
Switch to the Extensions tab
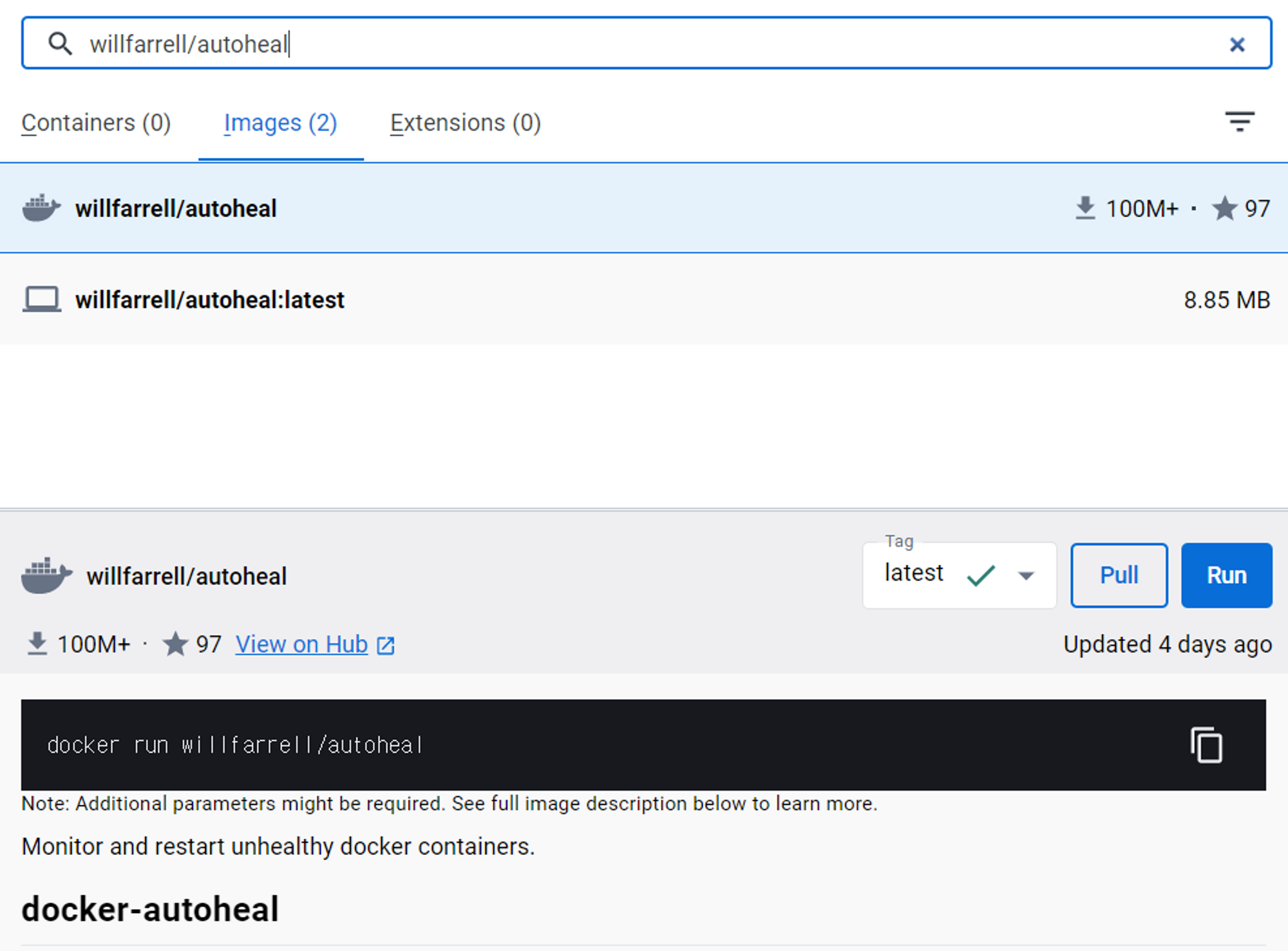coord(465,122)
